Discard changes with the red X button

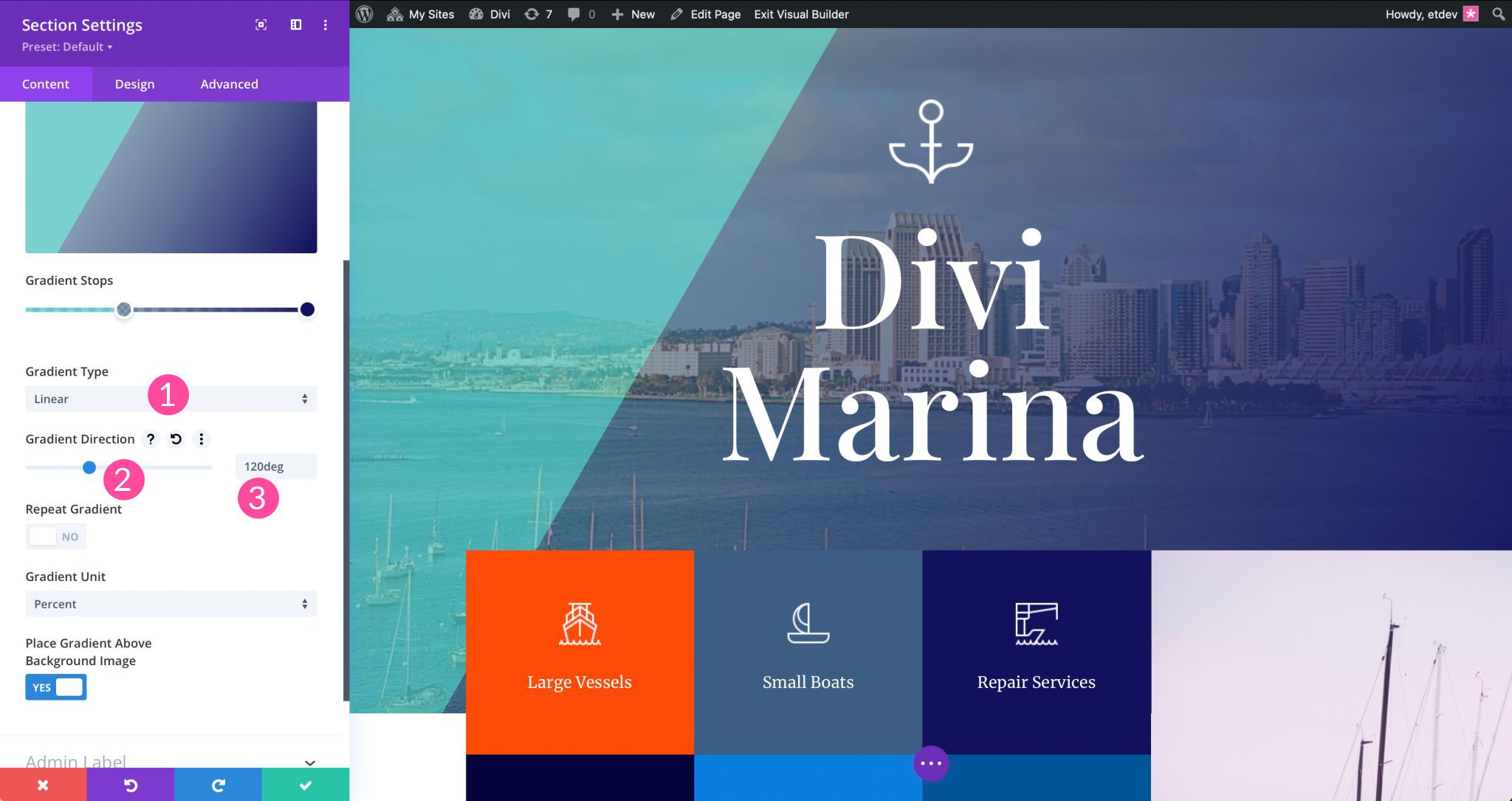(43, 785)
